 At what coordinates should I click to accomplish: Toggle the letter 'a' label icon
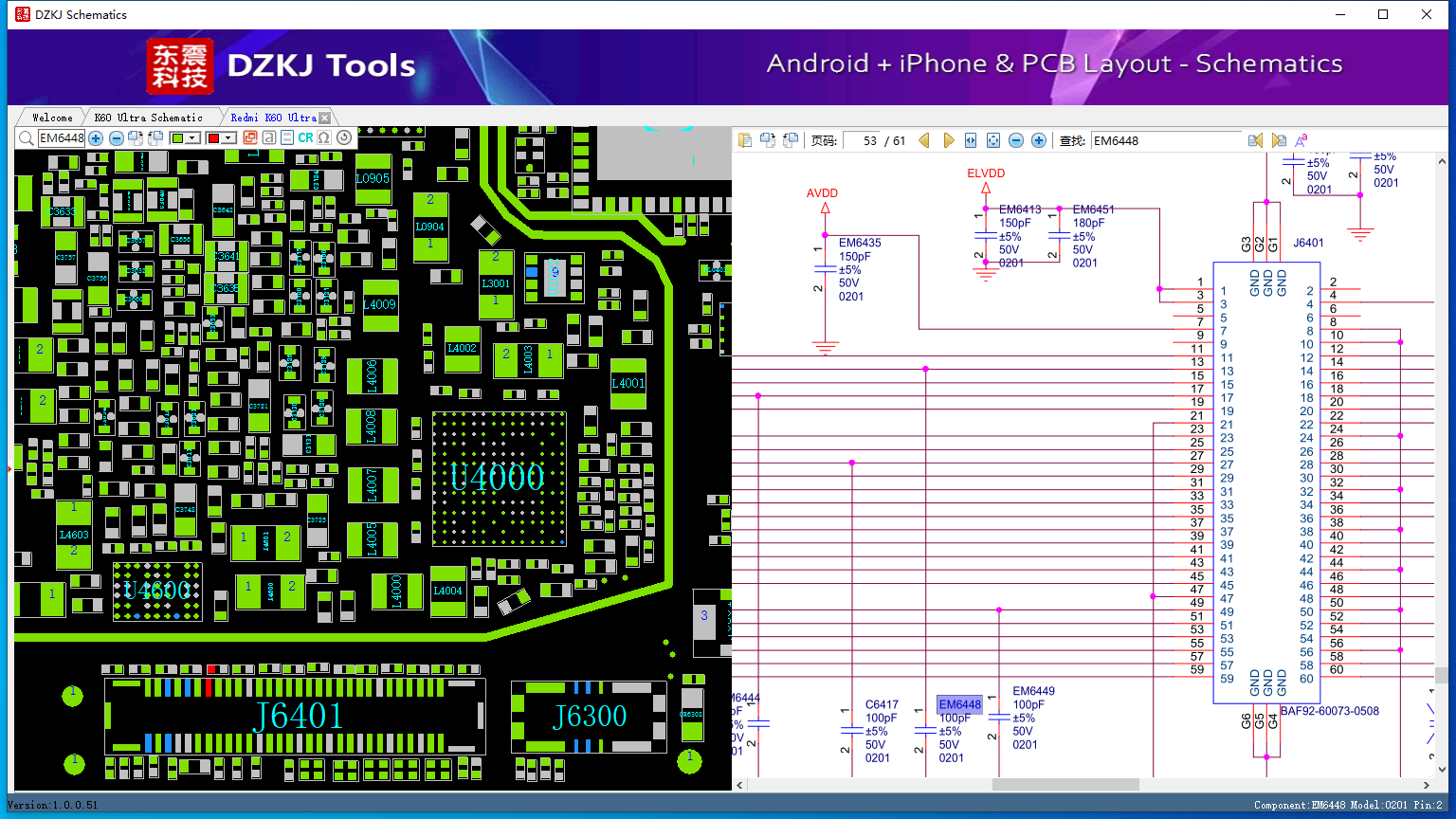[x=269, y=138]
